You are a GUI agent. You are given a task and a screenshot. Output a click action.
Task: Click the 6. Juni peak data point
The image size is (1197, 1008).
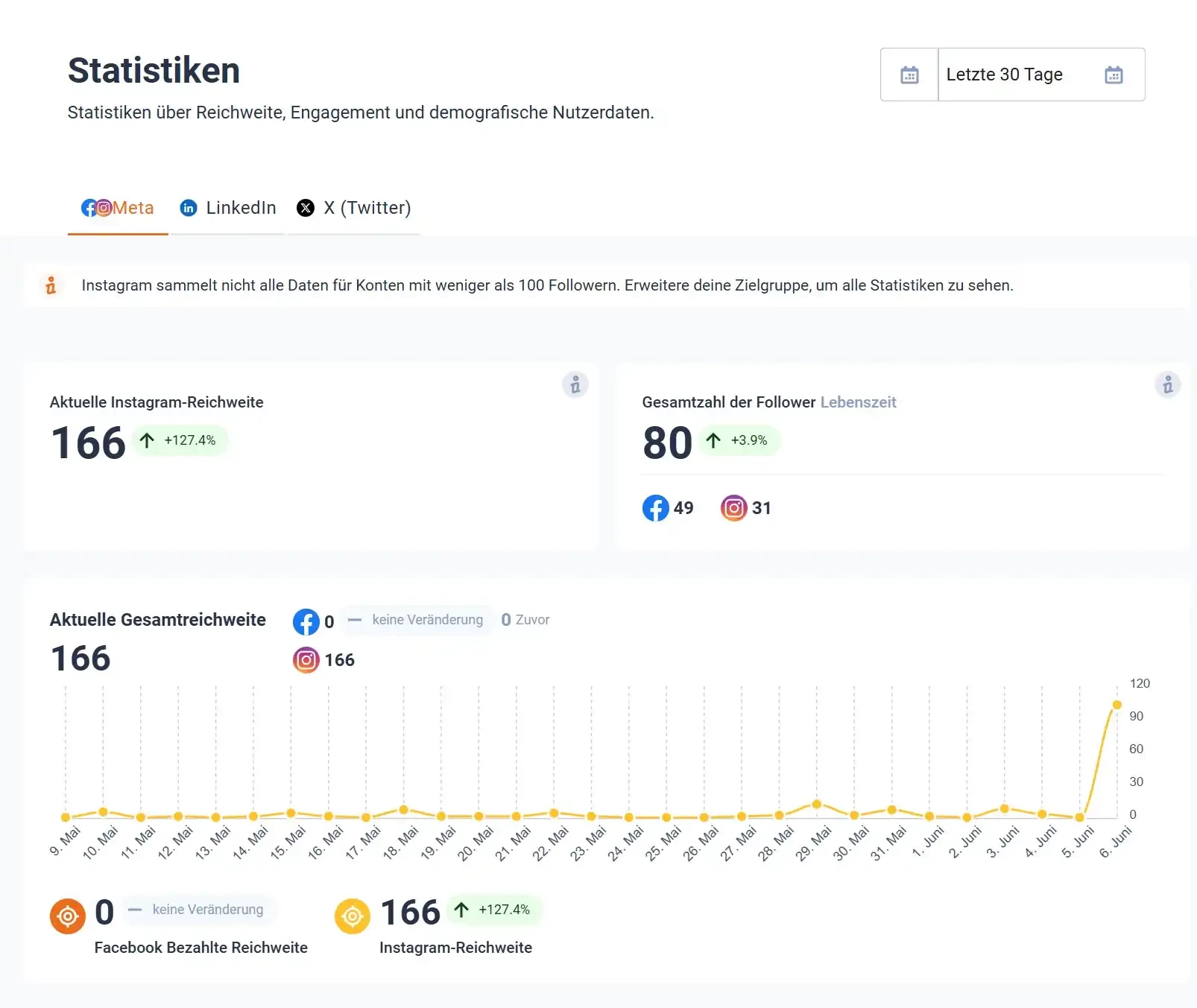1117,705
